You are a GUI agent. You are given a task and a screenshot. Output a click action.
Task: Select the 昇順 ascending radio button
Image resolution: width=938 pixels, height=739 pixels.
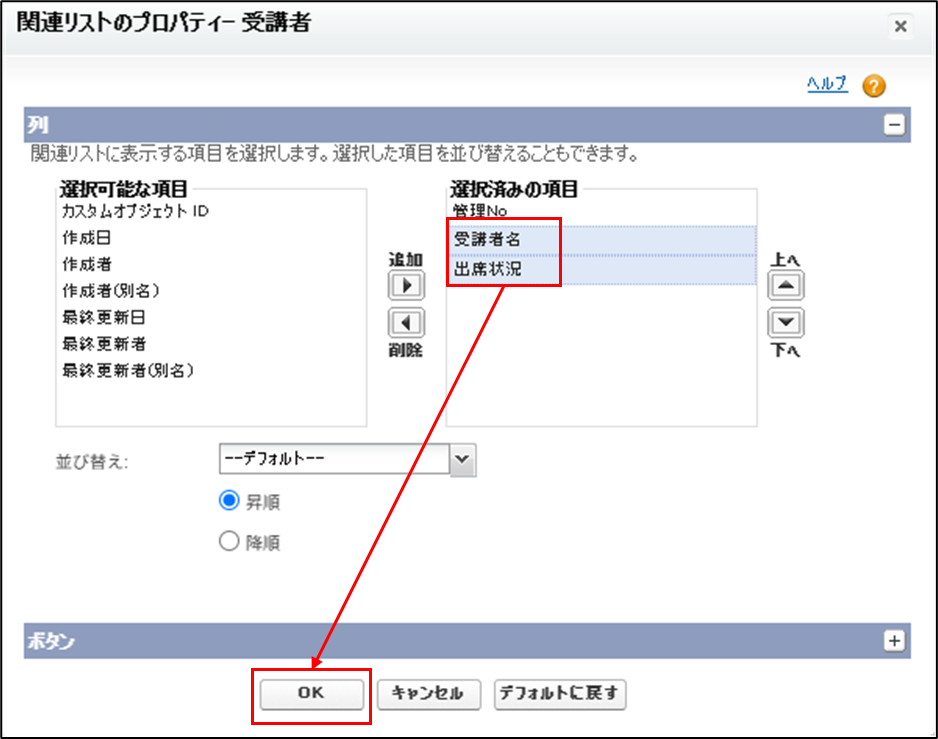tap(229, 501)
